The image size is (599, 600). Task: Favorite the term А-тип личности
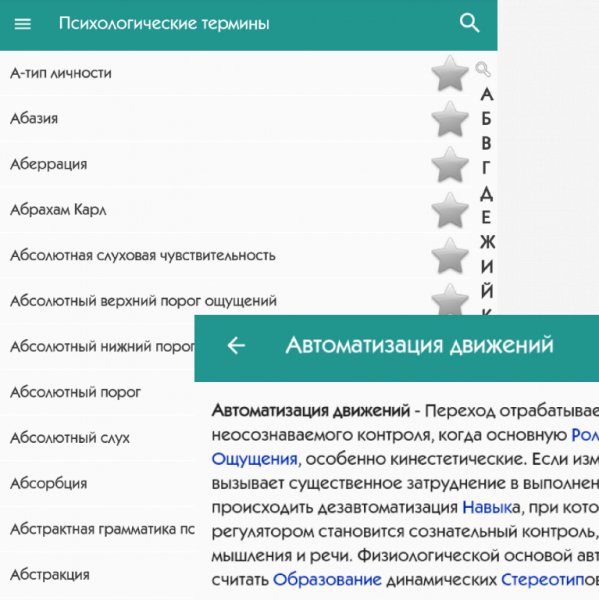[450, 73]
